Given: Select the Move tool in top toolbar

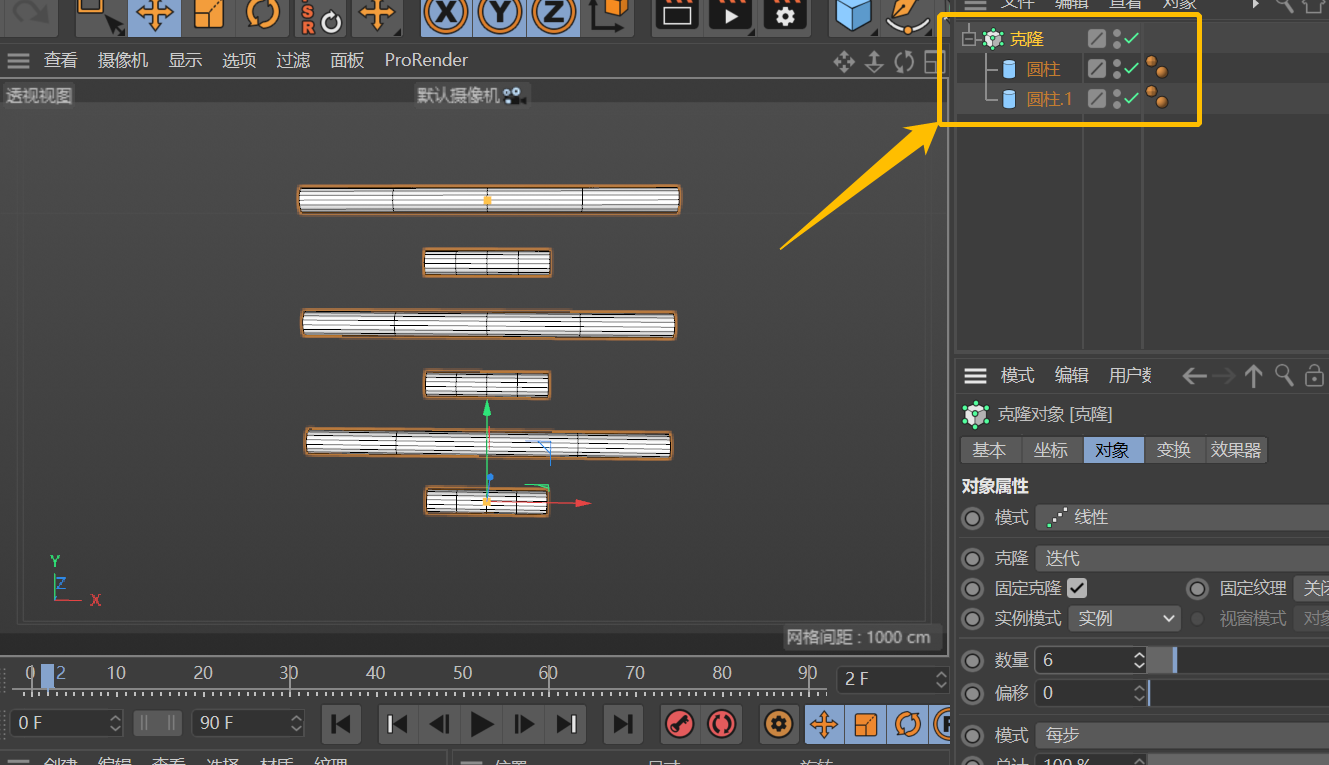Looking at the screenshot, I should point(154,15).
